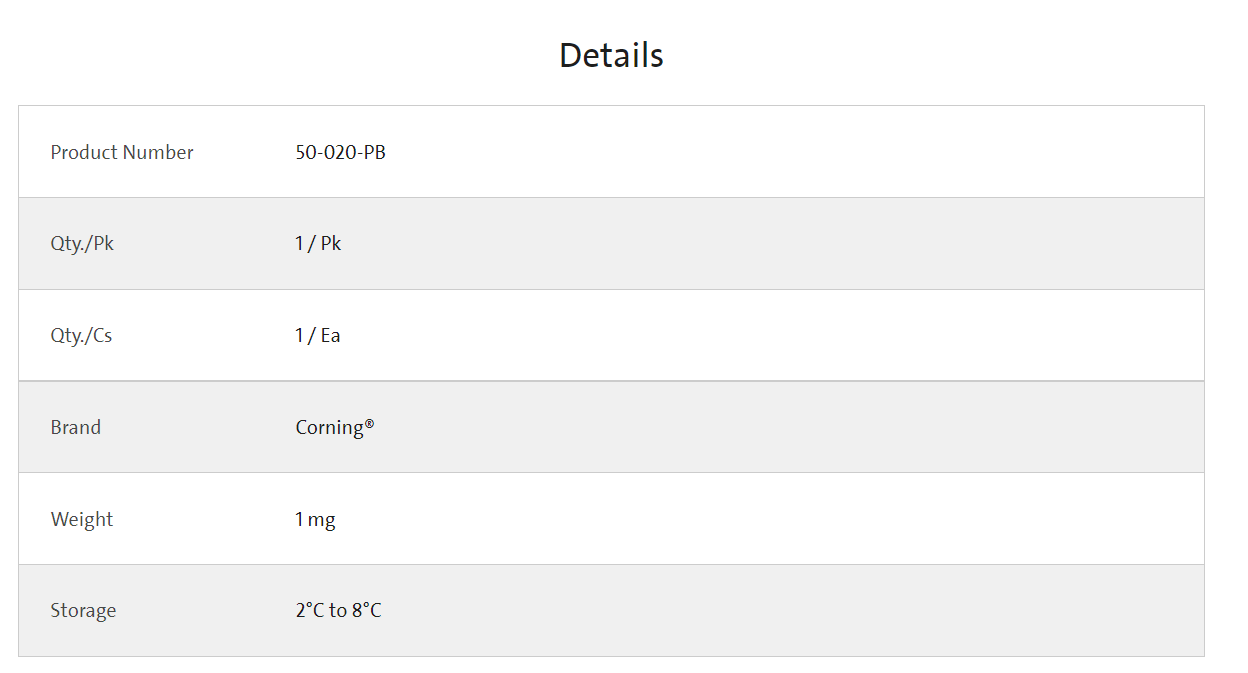Click the Details section heading
This screenshot has height=673, width=1248.
pos(611,55)
